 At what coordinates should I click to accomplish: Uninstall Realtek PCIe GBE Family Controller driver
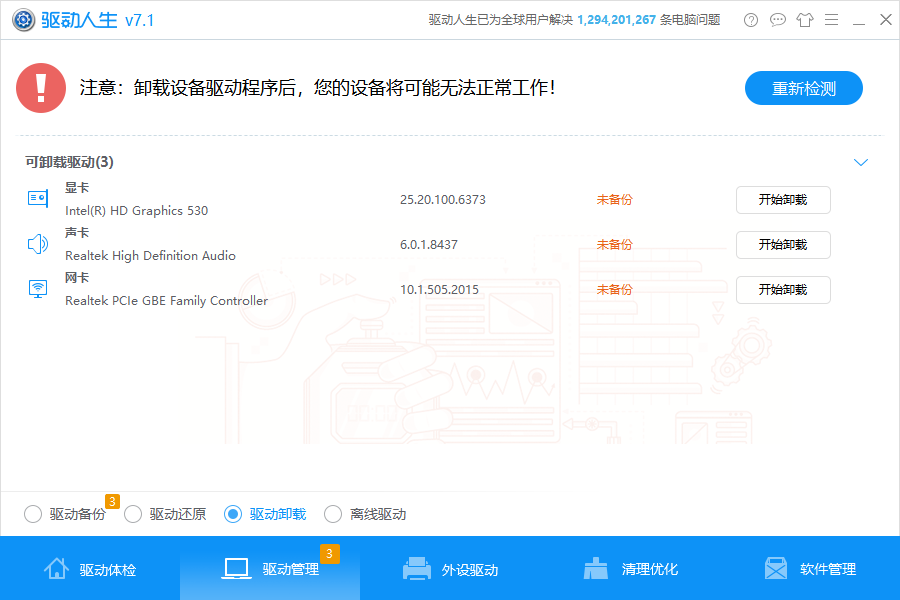pyautogui.click(x=783, y=289)
